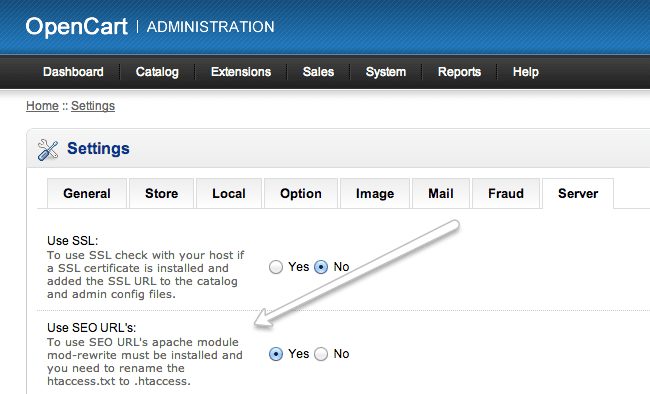Select Yes for Use SEO URL's
650x394 pixels.
(x=276, y=354)
